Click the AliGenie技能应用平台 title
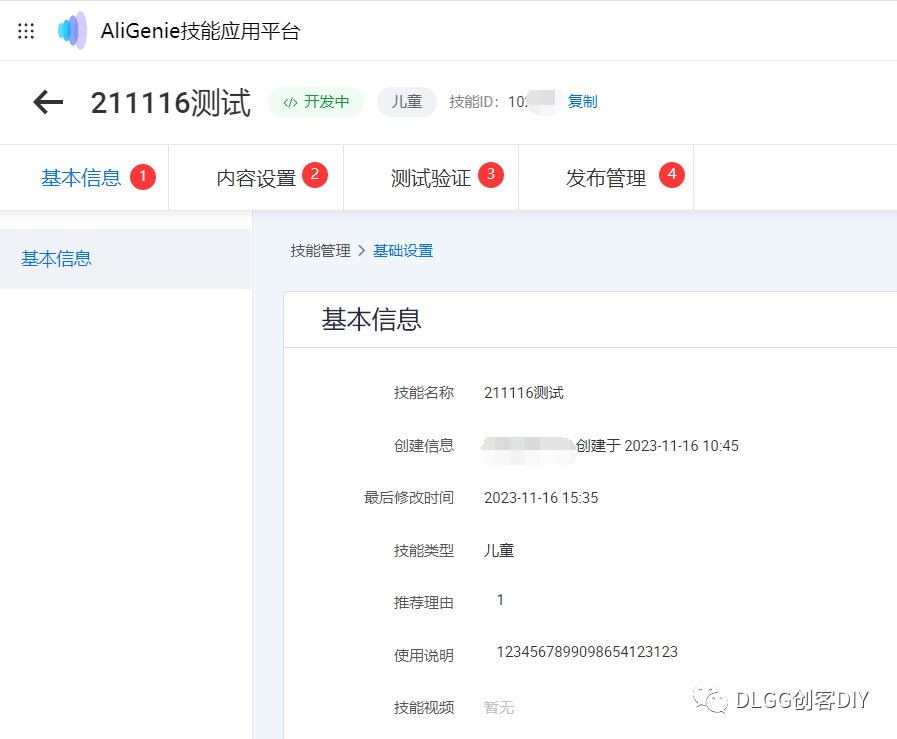The width and height of the screenshot is (897, 739). [x=200, y=31]
